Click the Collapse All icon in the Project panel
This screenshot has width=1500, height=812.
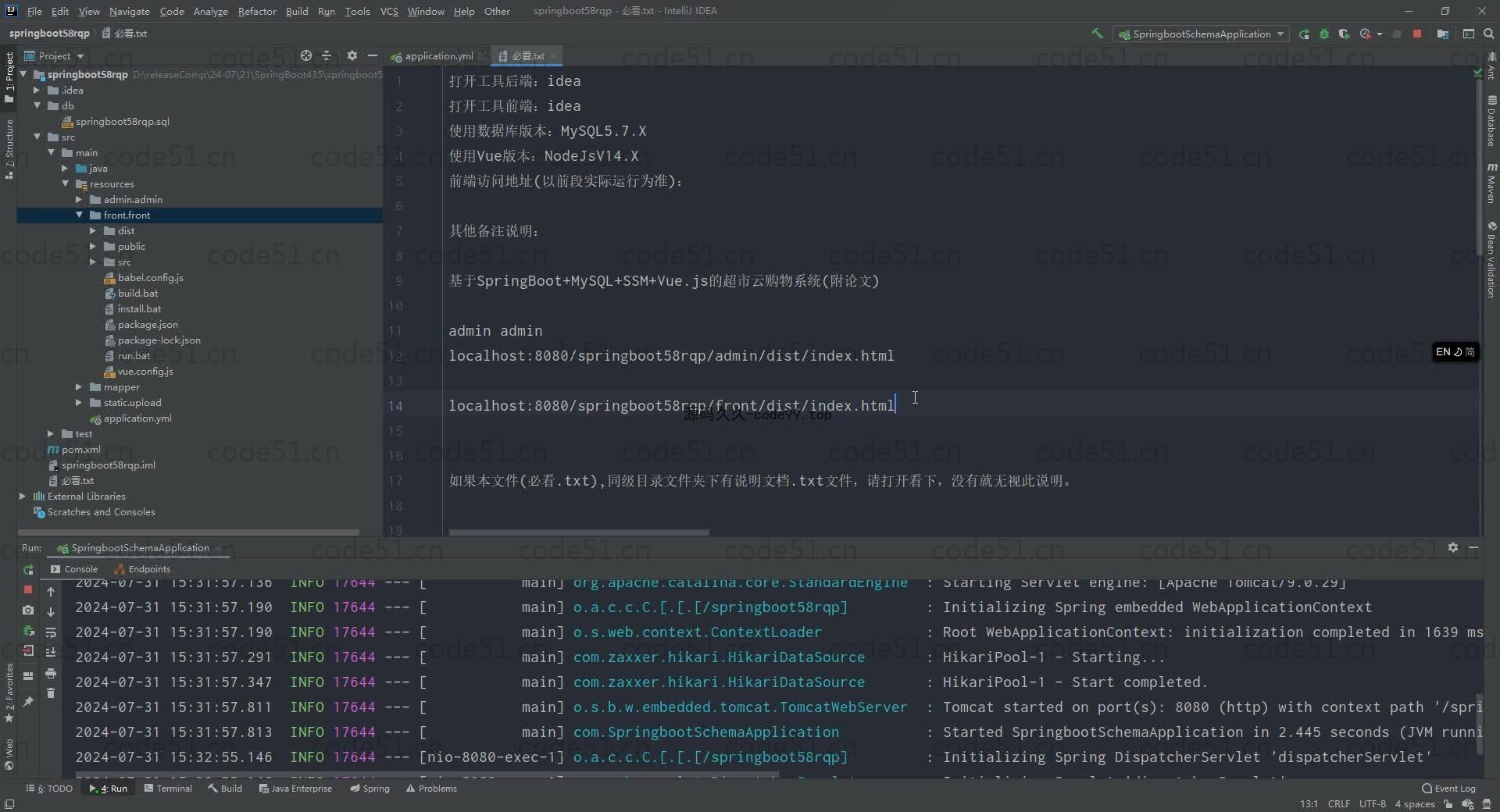(327, 55)
